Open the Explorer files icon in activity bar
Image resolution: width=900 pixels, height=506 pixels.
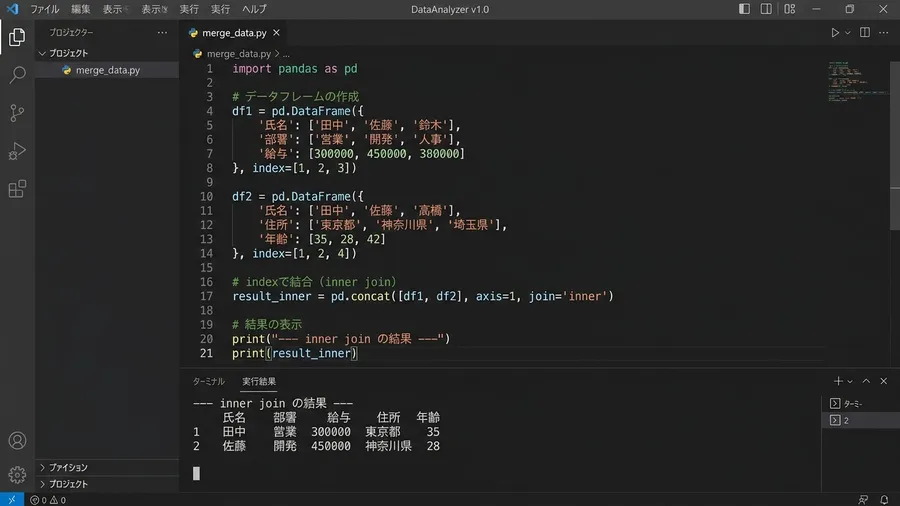point(17,37)
